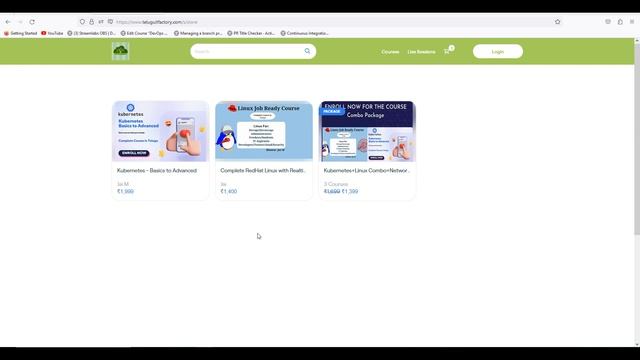Image resolution: width=640 pixels, height=360 pixels.
Task: Open the Firefox hamburger menu
Action: pyautogui.click(x=632, y=22)
